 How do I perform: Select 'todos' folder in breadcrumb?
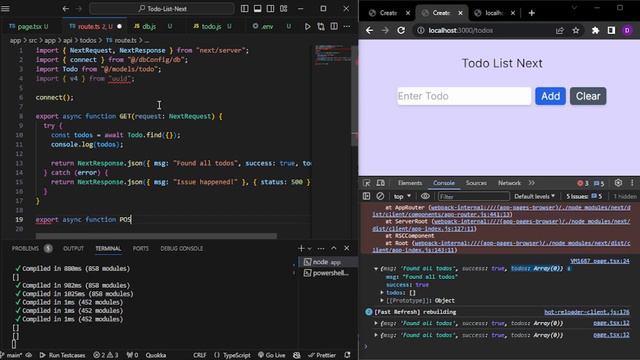[x=88, y=40]
